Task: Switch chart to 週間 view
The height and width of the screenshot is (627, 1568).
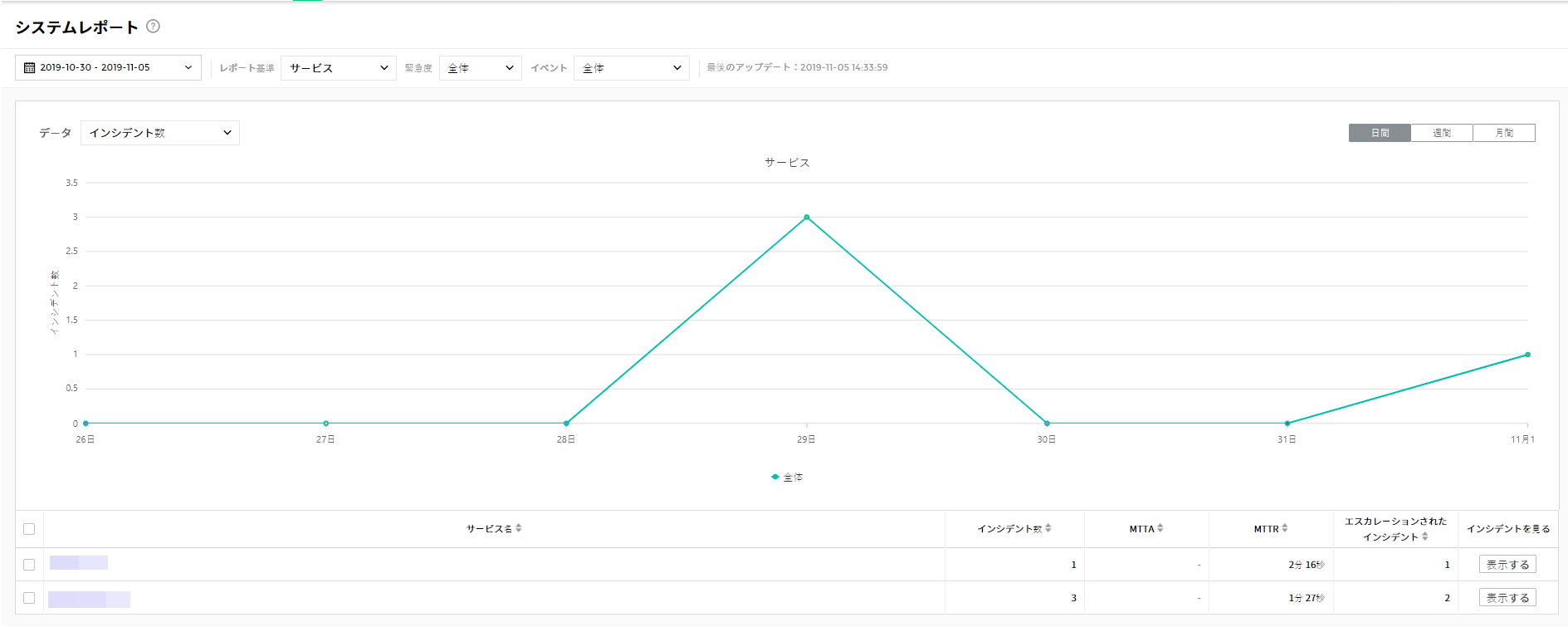Action: pyautogui.click(x=1442, y=133)
